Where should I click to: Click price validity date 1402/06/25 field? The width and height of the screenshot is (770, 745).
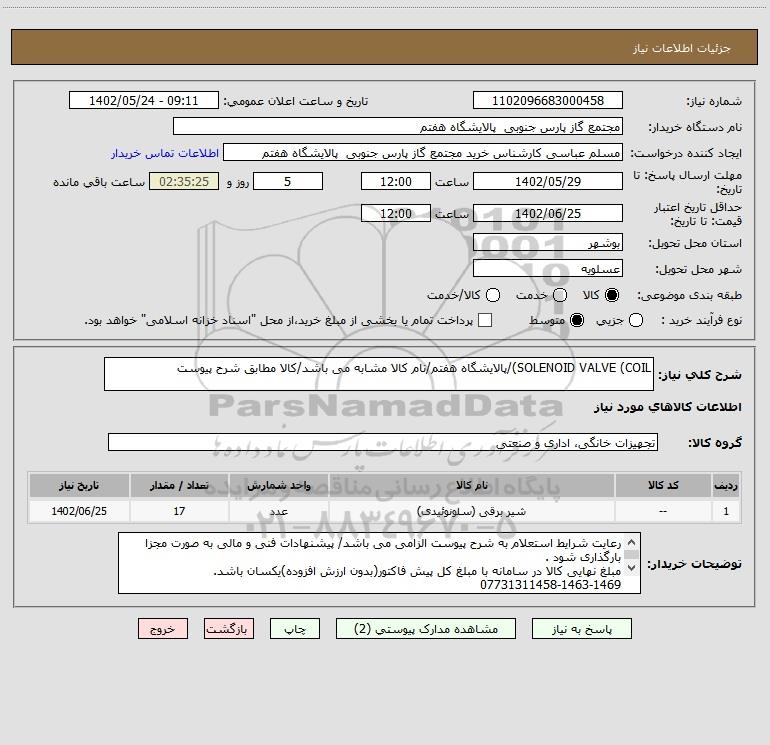[548, 213]
